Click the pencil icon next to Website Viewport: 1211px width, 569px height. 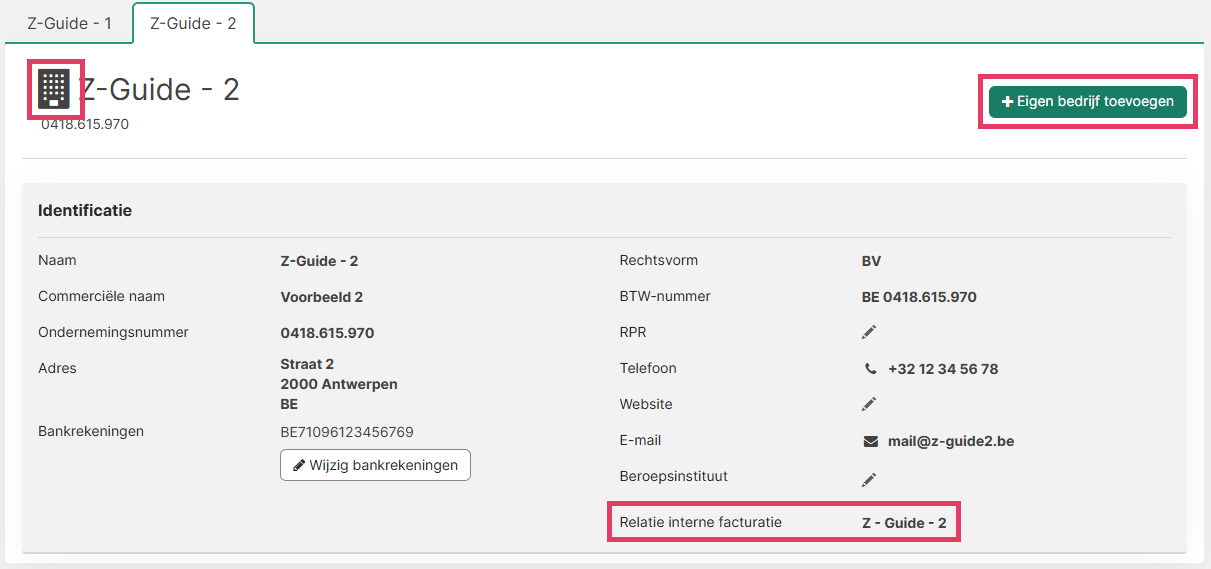[x=869, y=404]
